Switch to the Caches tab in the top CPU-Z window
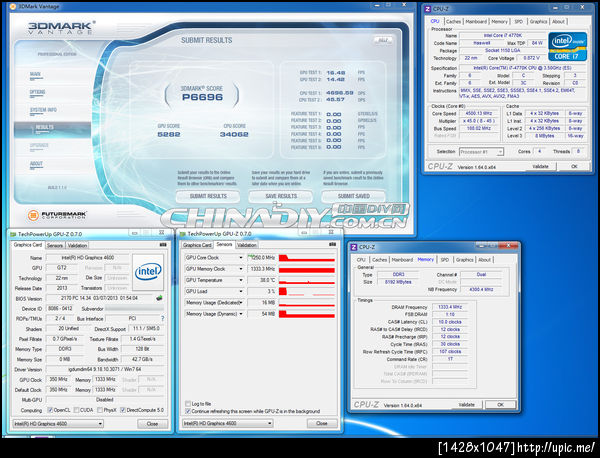 (453, 21)
